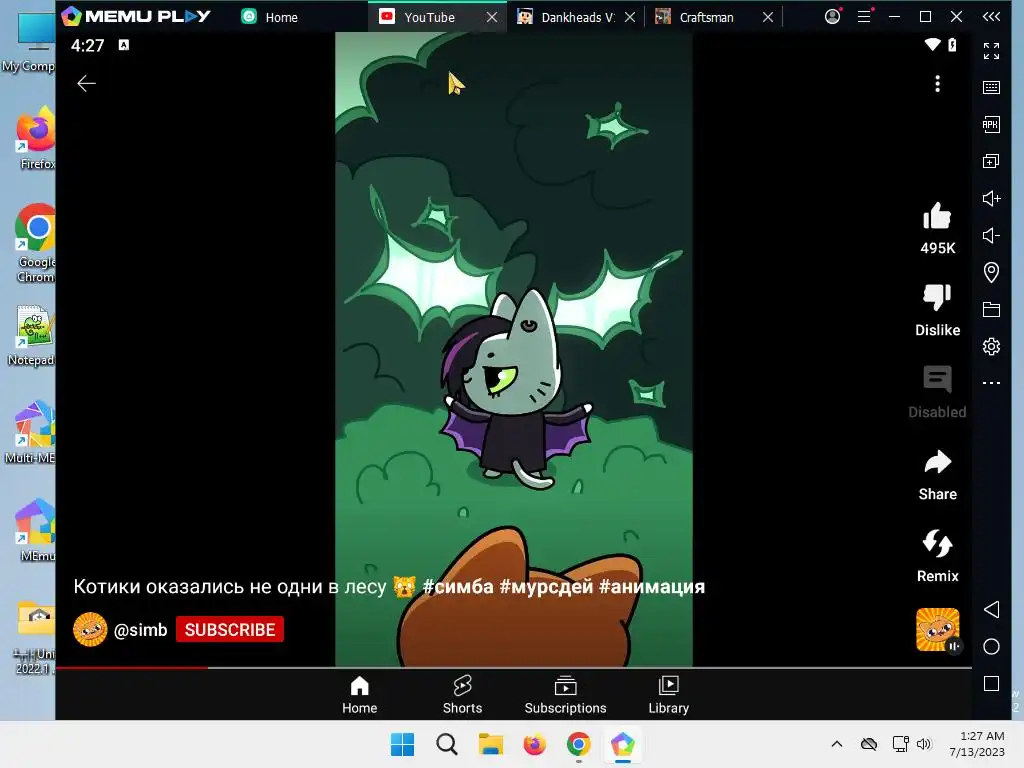
Task: Open the #анимация hashtag
Action: 652,586
